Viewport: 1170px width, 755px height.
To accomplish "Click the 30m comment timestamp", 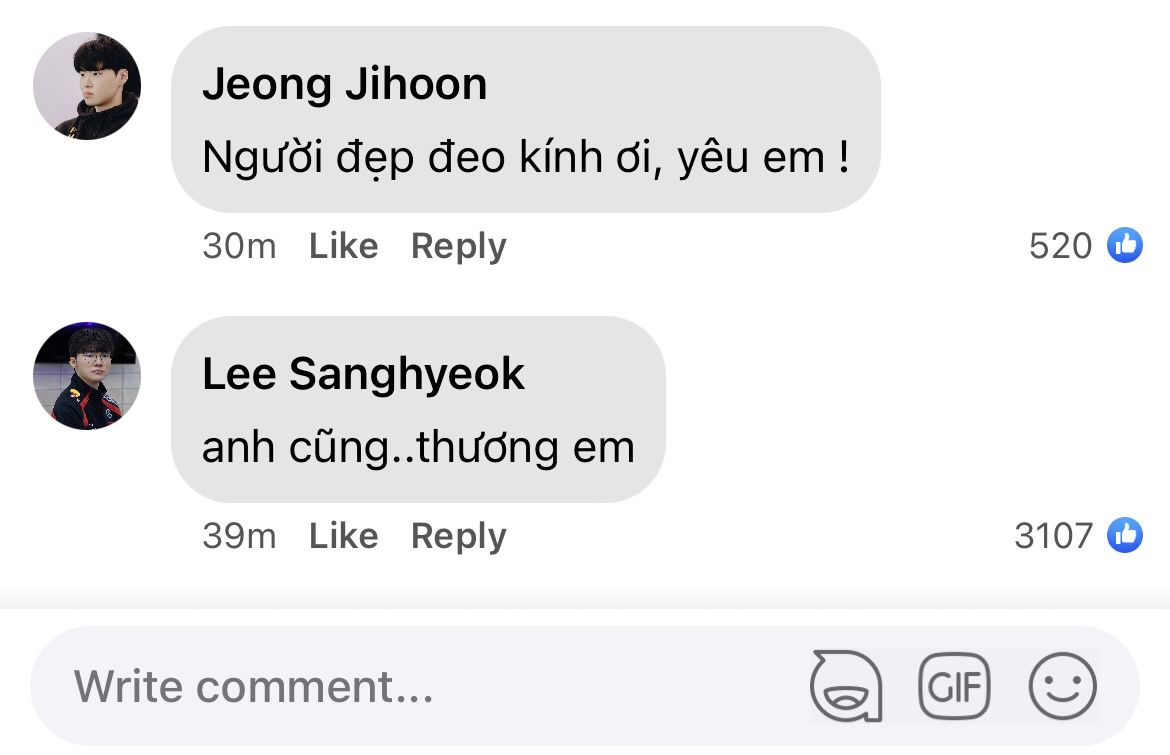I will pyautogui.click(x=239, y=246).
